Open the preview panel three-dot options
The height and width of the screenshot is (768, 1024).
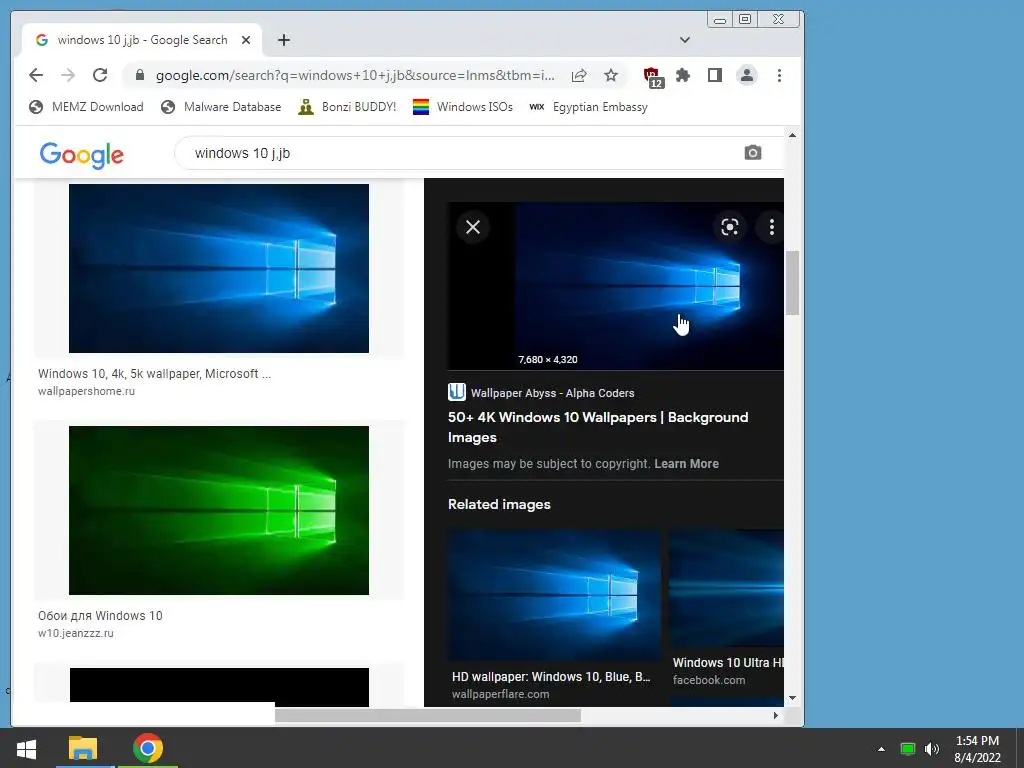coord(771,227)
